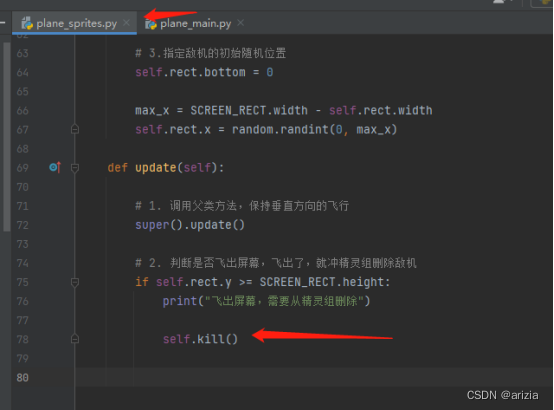Collapse the if block fold marker on line 75
Screen dimensions: 554x410
[x=75, y=282]
